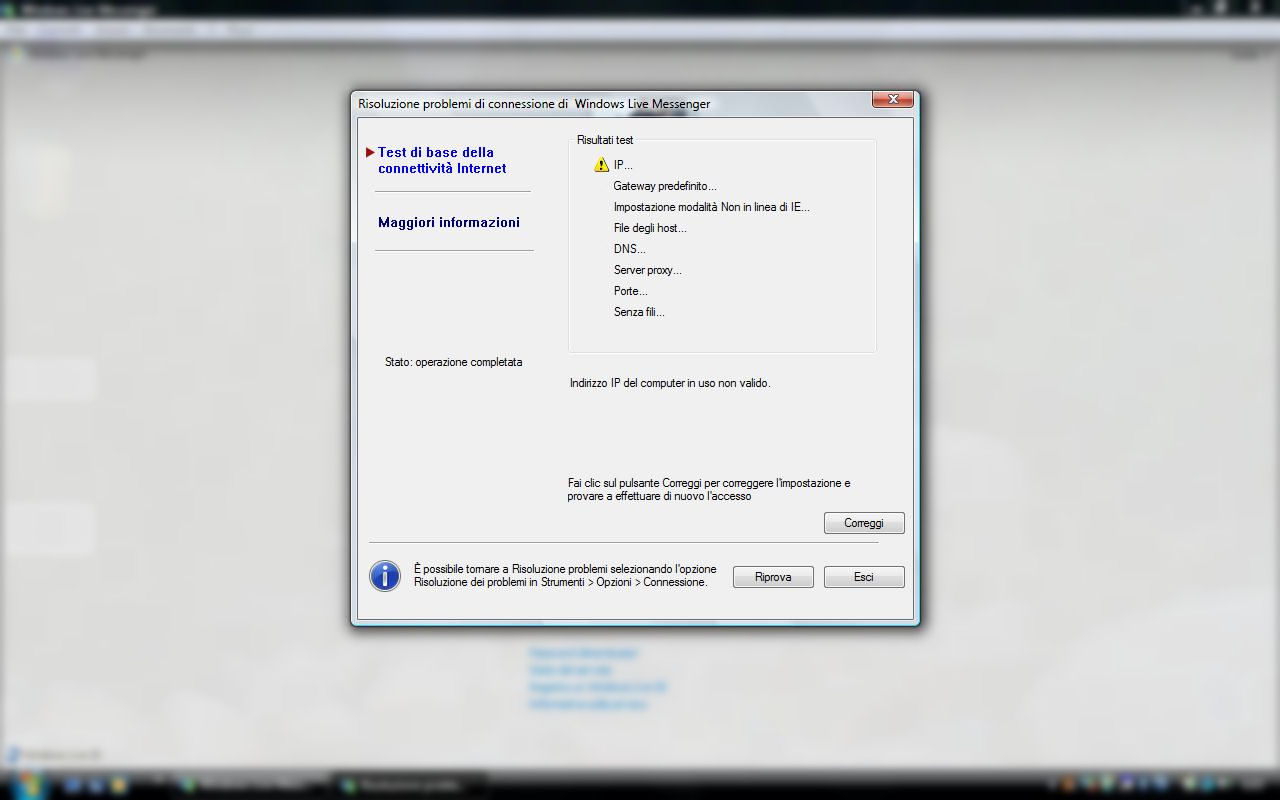Close the Risoluzione problemi dialog
Viewport: 1280px width, 800px height.
click(x=892, y=99)
